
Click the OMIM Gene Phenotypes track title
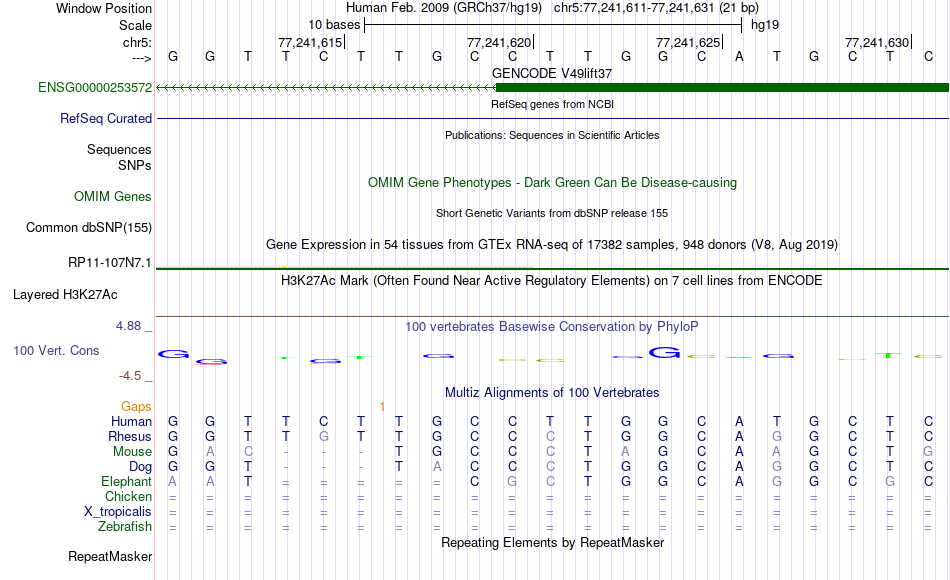coord(552,182)
